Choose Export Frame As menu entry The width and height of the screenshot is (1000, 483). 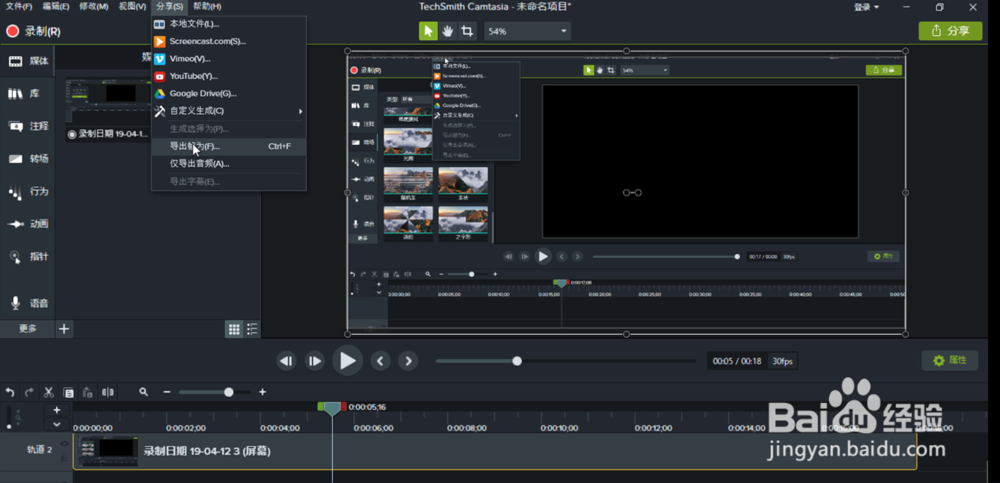coord(229,146)
